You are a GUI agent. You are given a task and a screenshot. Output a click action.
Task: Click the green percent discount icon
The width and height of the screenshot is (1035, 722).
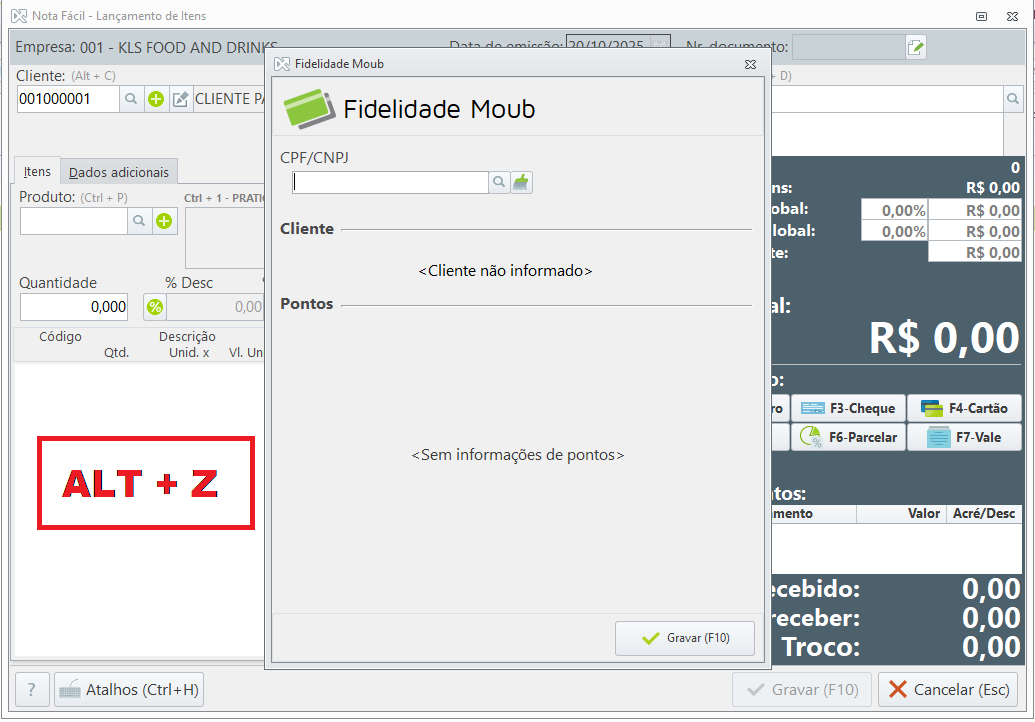coord(154,307)
